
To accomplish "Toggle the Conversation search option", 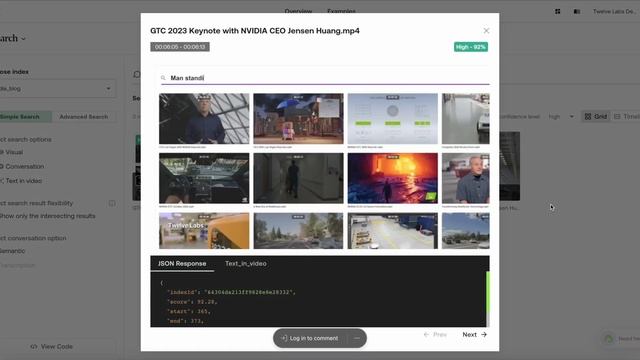I will 22,166.
